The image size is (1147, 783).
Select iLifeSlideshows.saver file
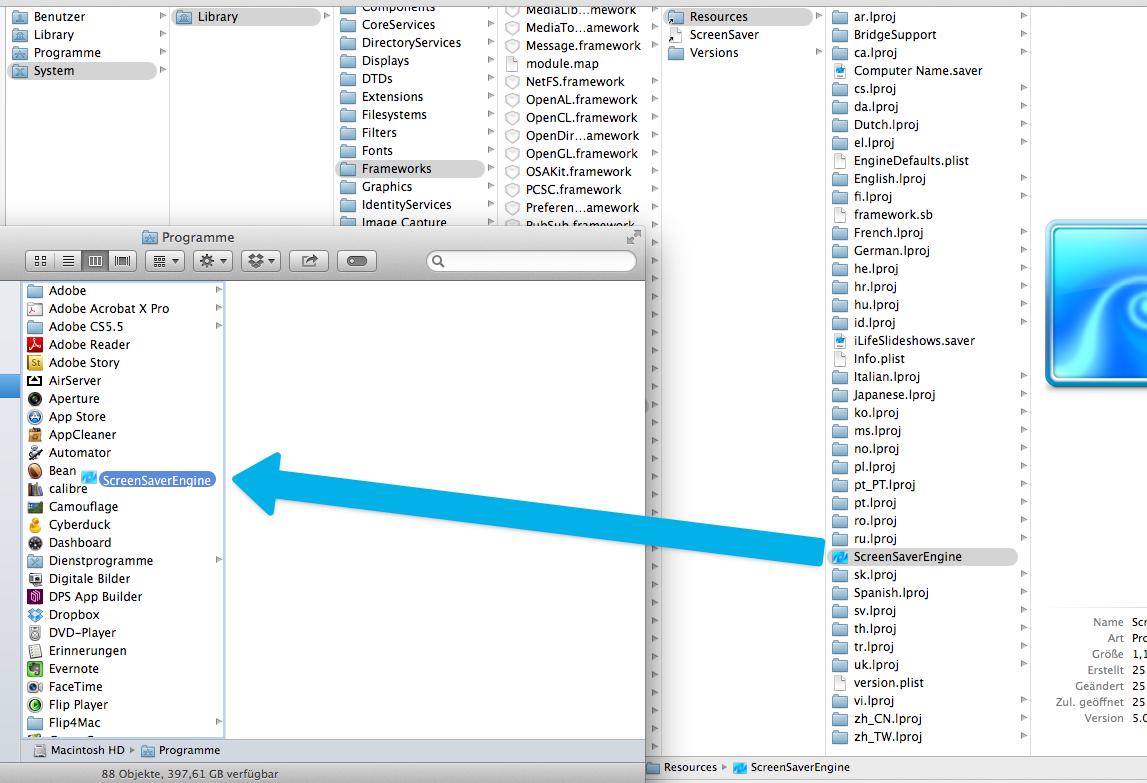point(914,341)
